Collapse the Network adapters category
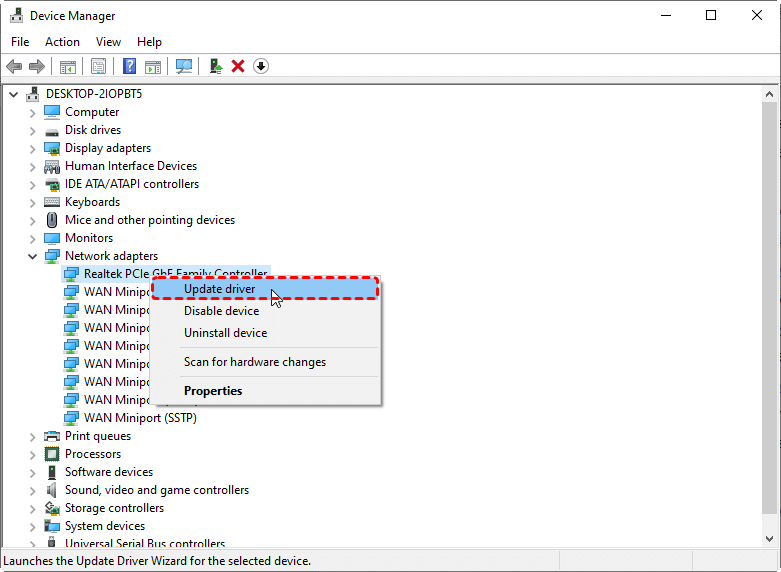Viewport: 781px width, 572px height. [33, 256]
